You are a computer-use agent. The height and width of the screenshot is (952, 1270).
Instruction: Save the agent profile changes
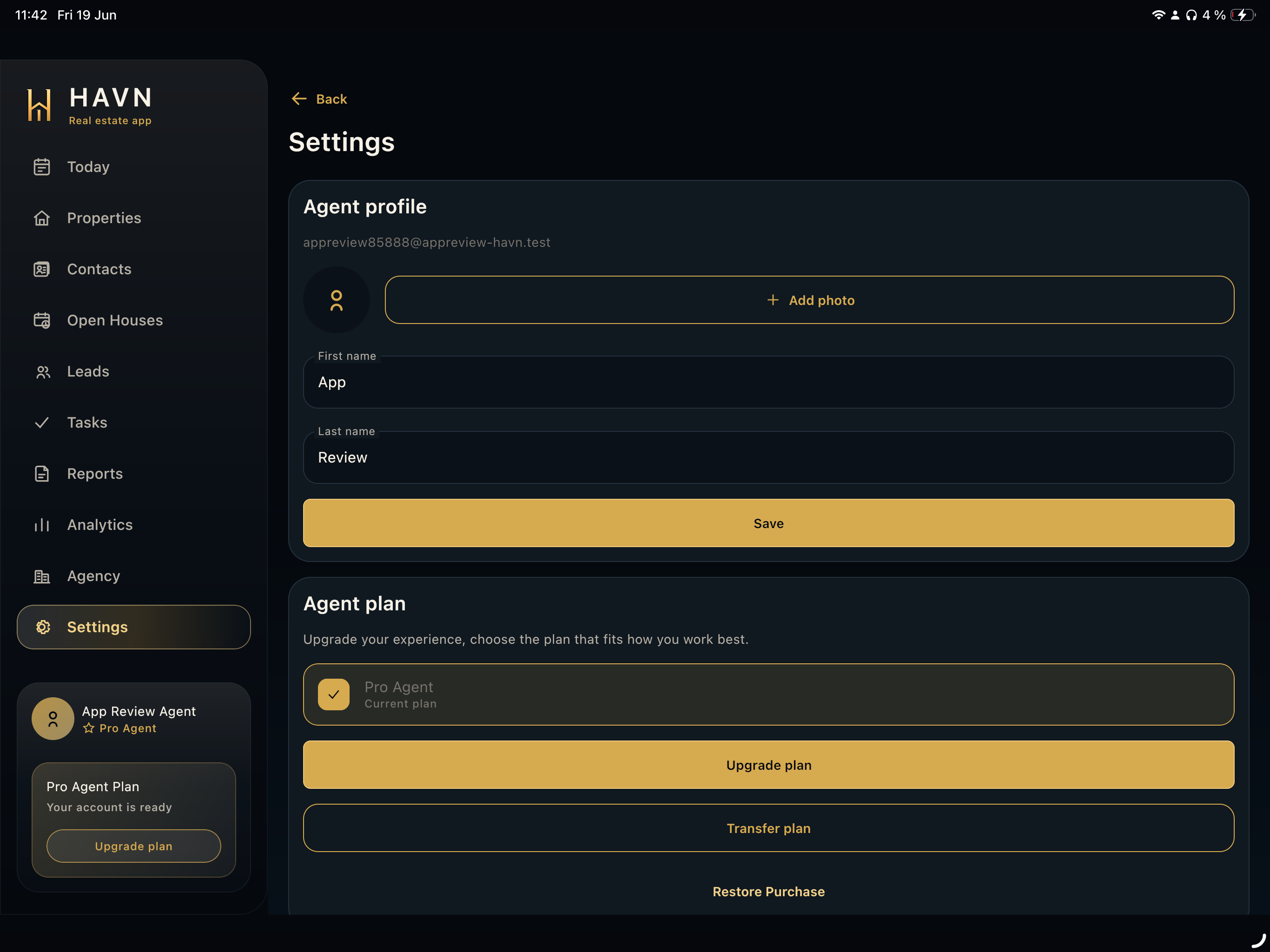pos(768,523)
